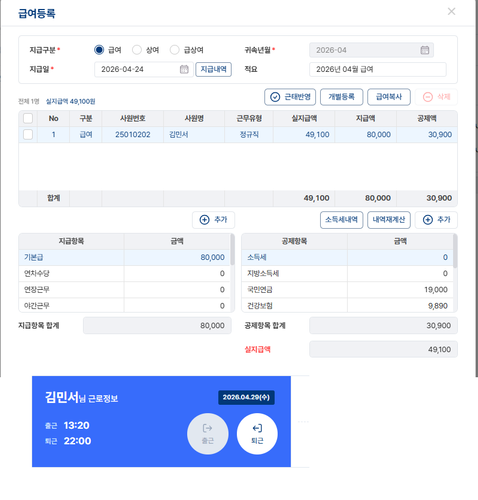Select the 소득세 deduction row
This screenshot has width=478, height=500.
click(x=347, y=257)
